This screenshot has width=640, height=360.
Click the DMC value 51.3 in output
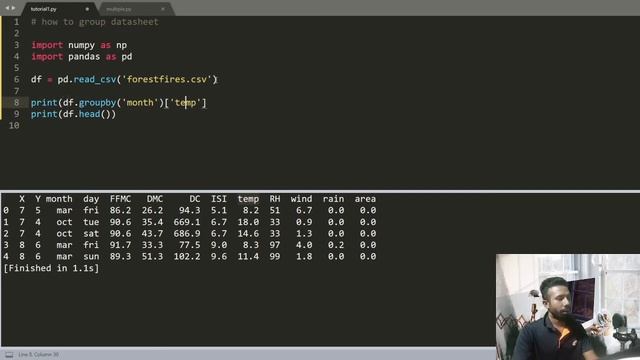[x=152, y=256]
